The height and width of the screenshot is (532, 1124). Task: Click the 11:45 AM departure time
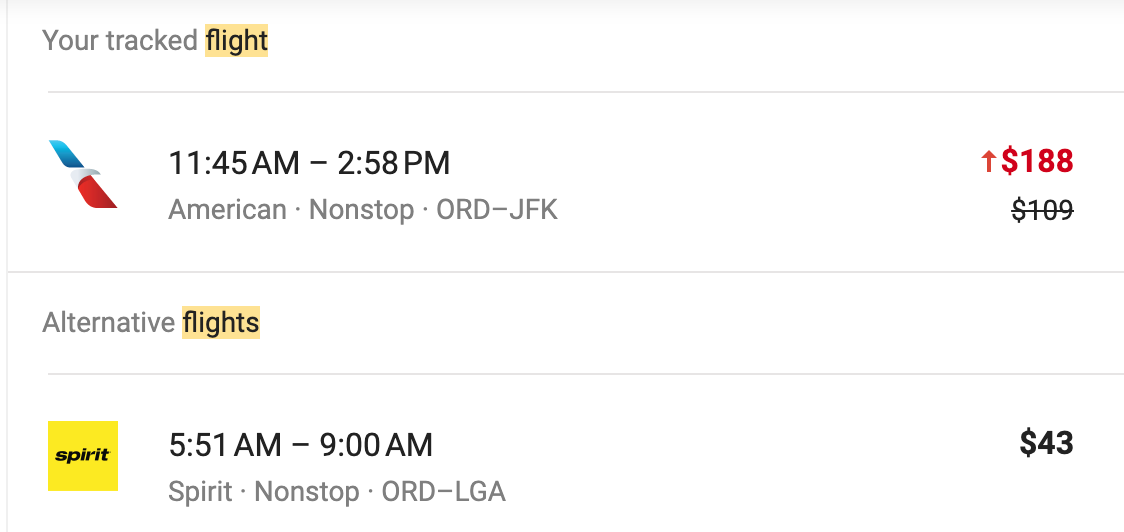(234, 162)
